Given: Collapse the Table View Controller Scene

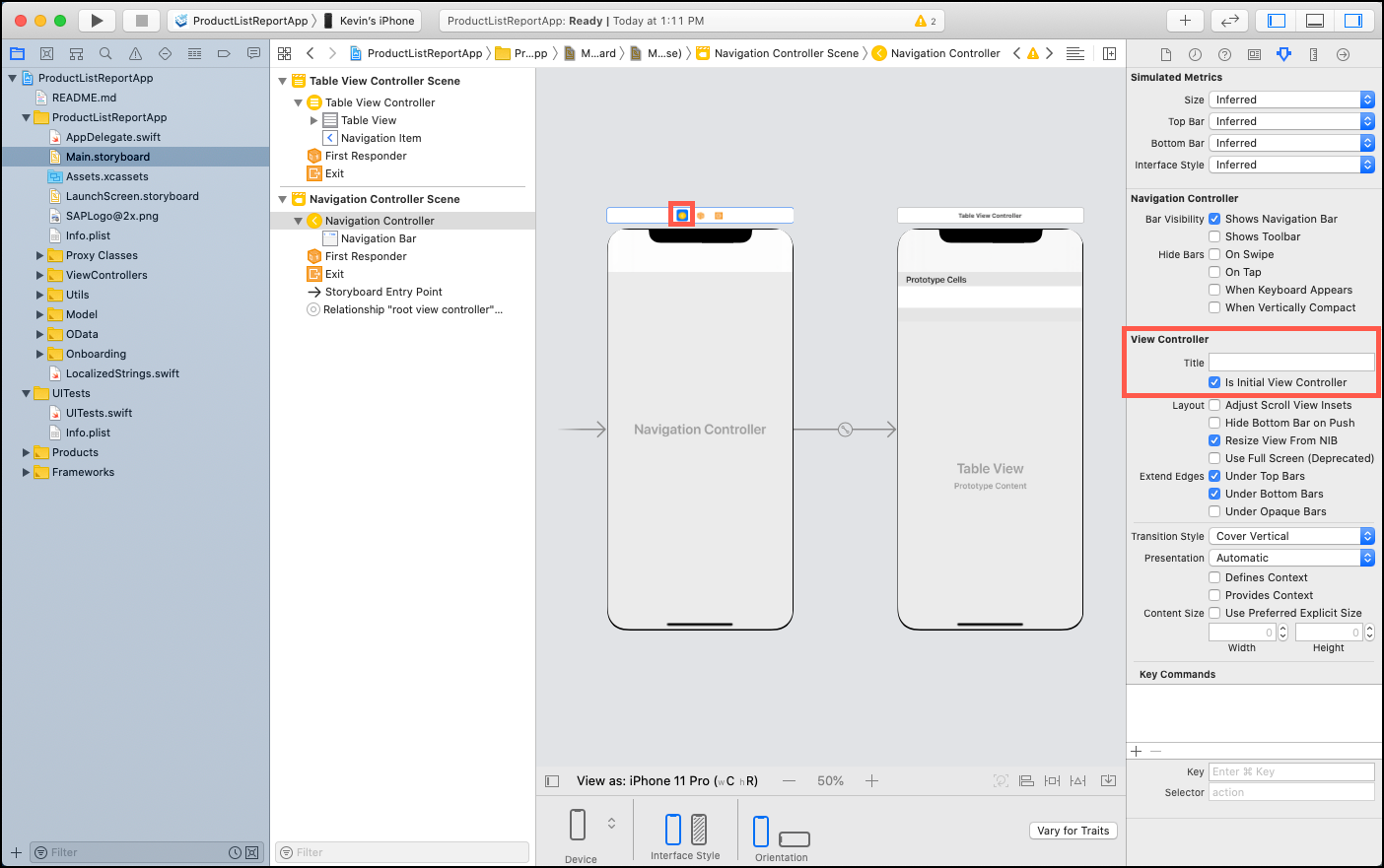Looking at the screenshot, I should (283, 81).
